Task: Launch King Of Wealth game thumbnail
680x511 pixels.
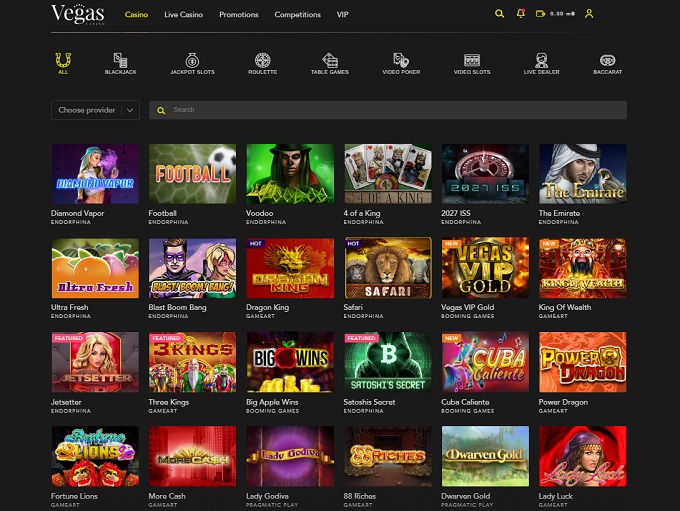Action: [582, 268]
